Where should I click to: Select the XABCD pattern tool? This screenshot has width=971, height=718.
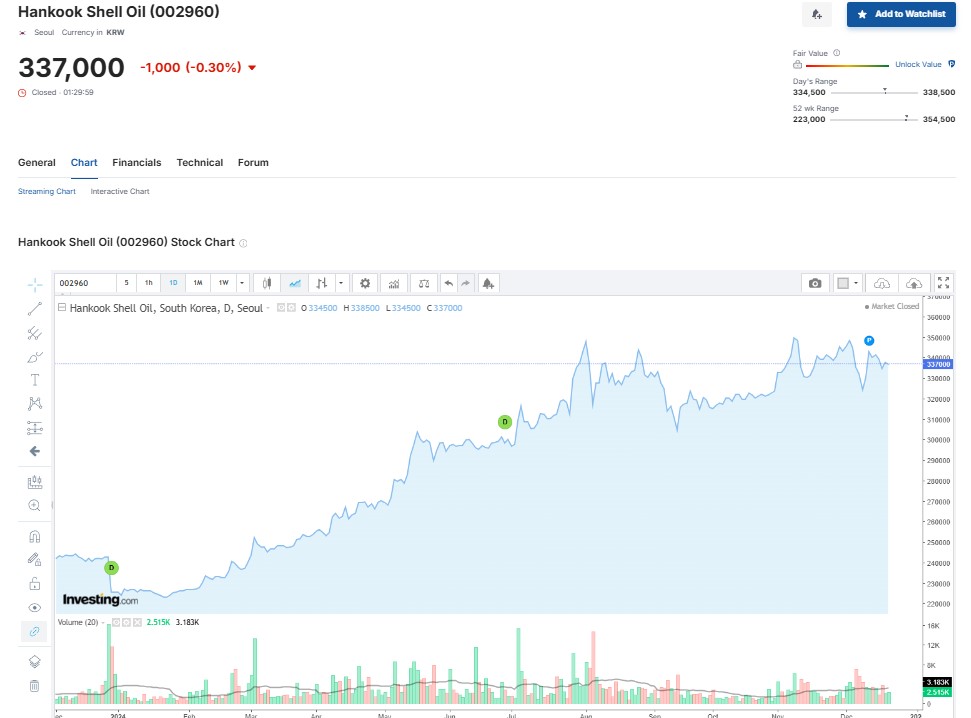click(35, 404)
